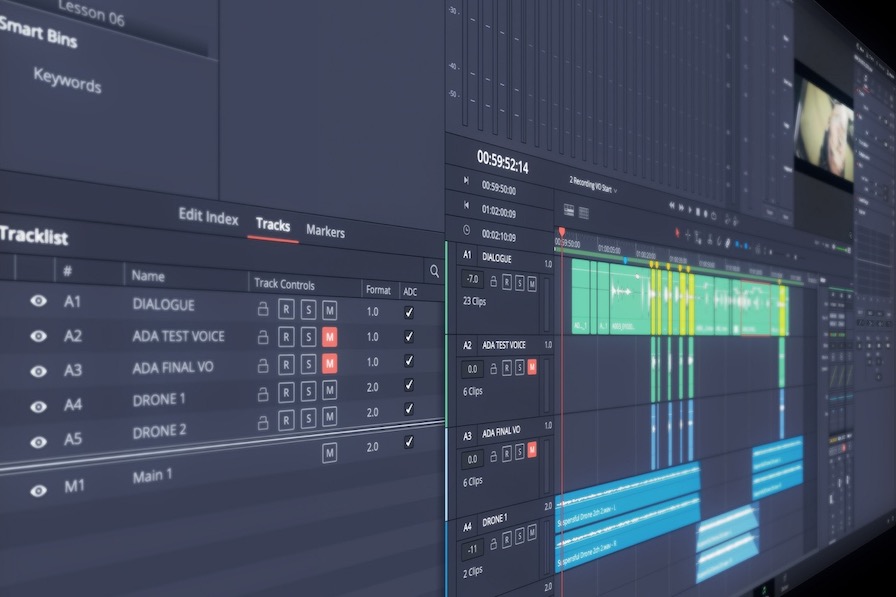Lock the ADA FINAL VO track in Tracklist
Viewport: 896px width, 597px height.
[x=263, y=365]
